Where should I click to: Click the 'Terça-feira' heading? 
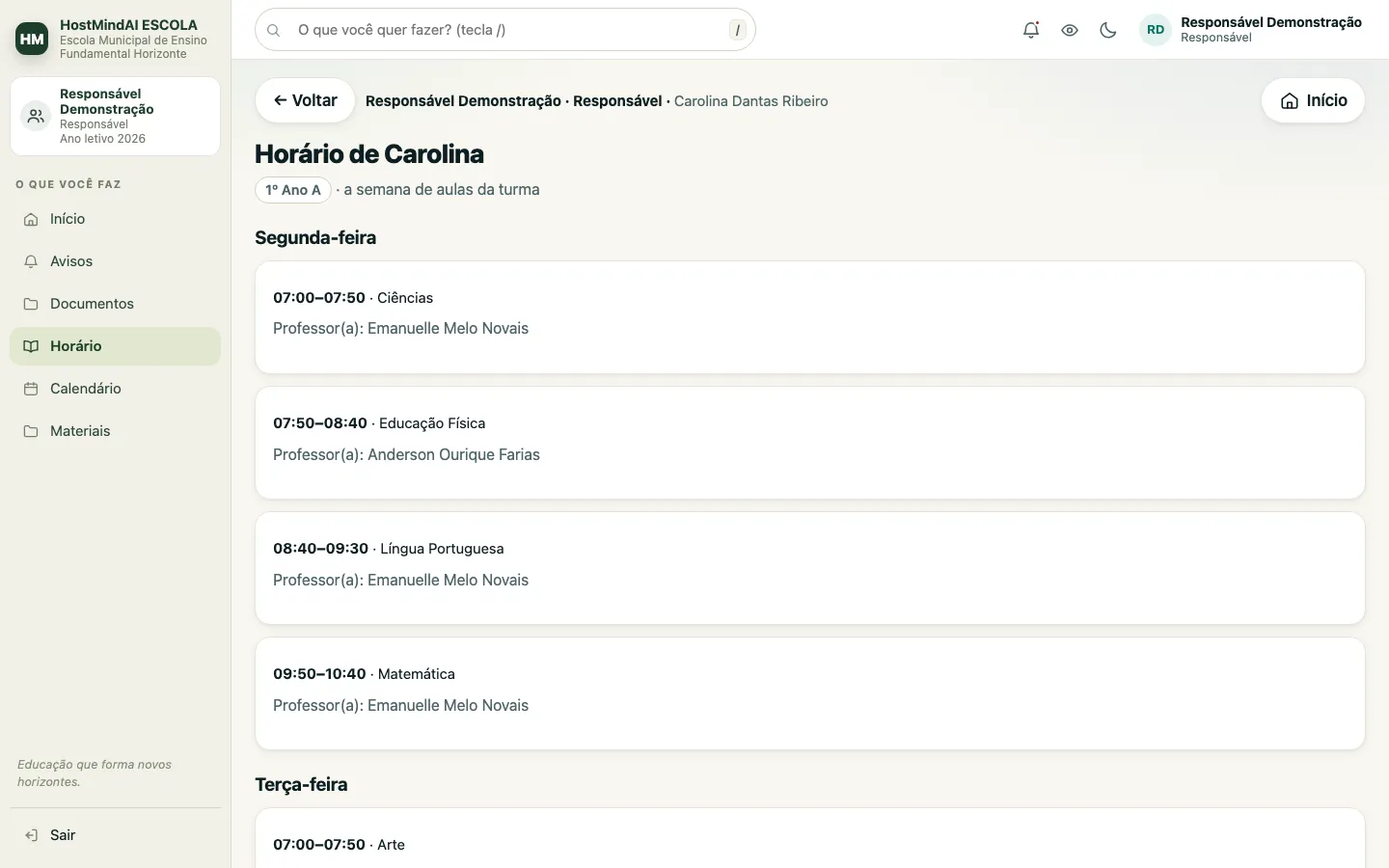301,785
